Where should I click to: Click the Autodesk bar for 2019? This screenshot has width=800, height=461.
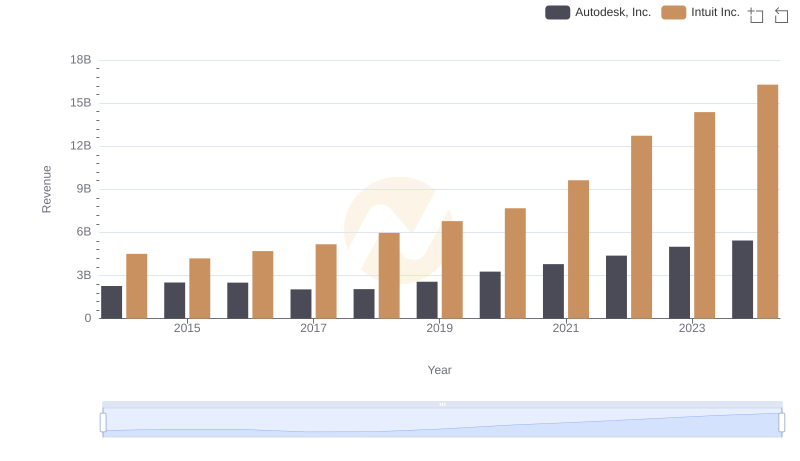[427, 300]
